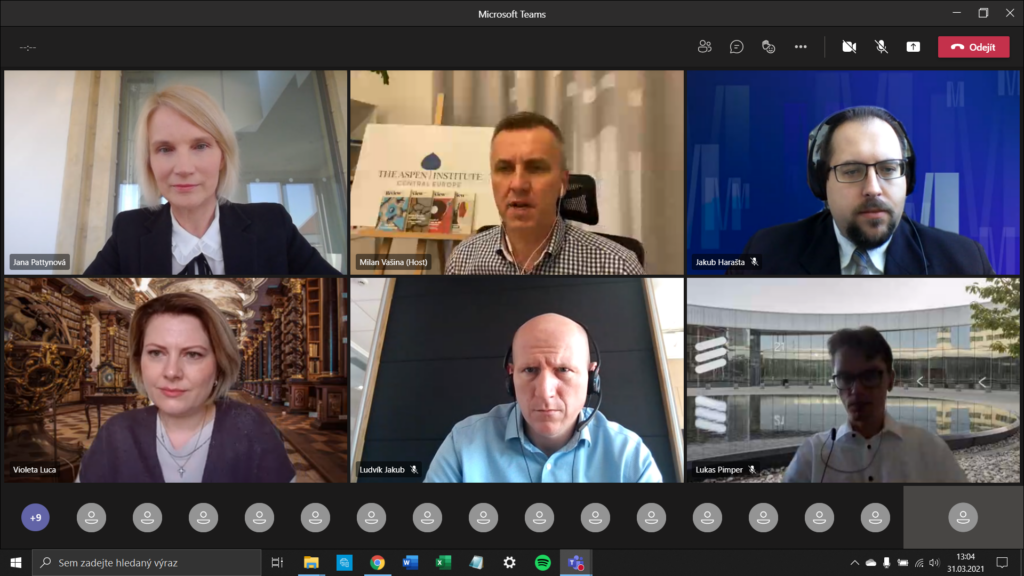Click the Violeta Luca name label
The height and width of the screenshot is (576, 1024).
pyautogui.click(x=32, y=469)
